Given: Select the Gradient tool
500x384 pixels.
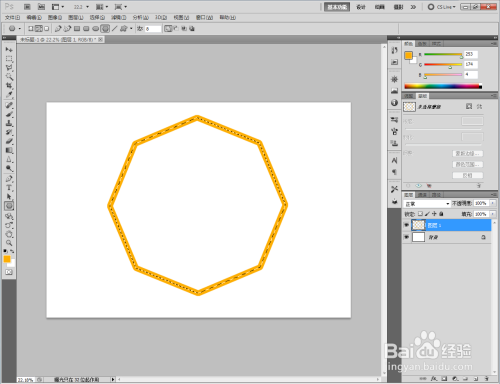Looking at the screenshot, I should (9, 150).
